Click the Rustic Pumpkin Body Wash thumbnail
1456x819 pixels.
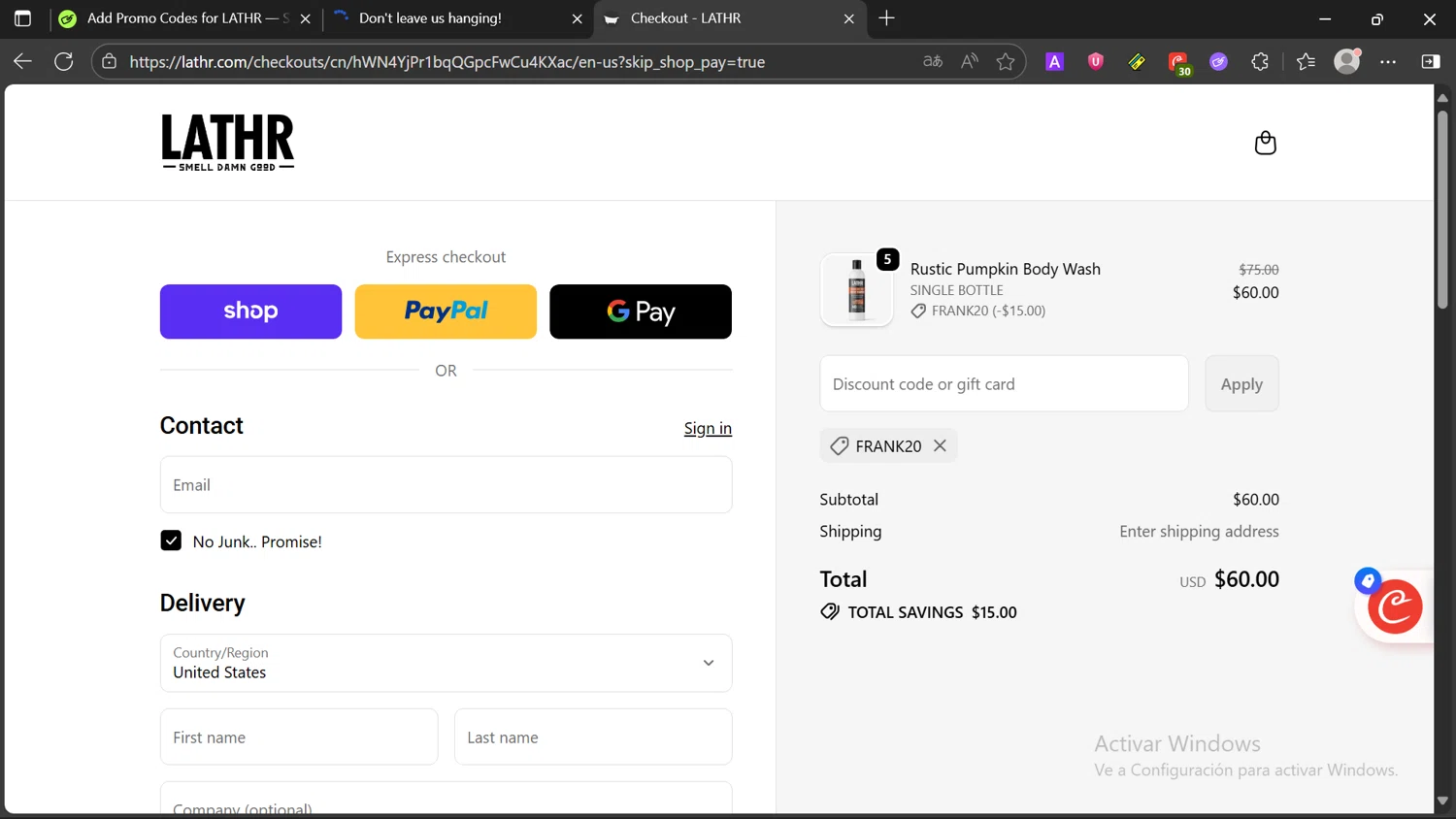[856, 289]
